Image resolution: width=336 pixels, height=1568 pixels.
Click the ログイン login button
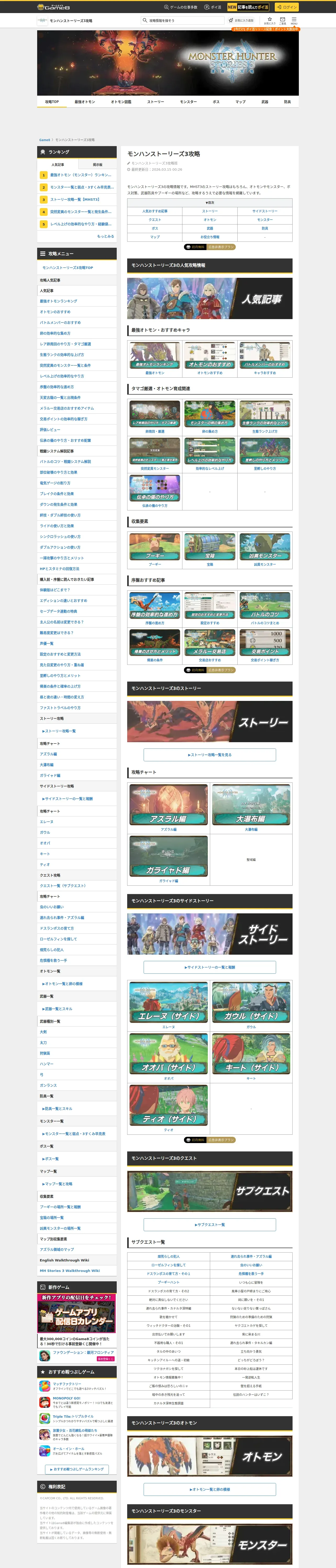(x=286, y=7)
